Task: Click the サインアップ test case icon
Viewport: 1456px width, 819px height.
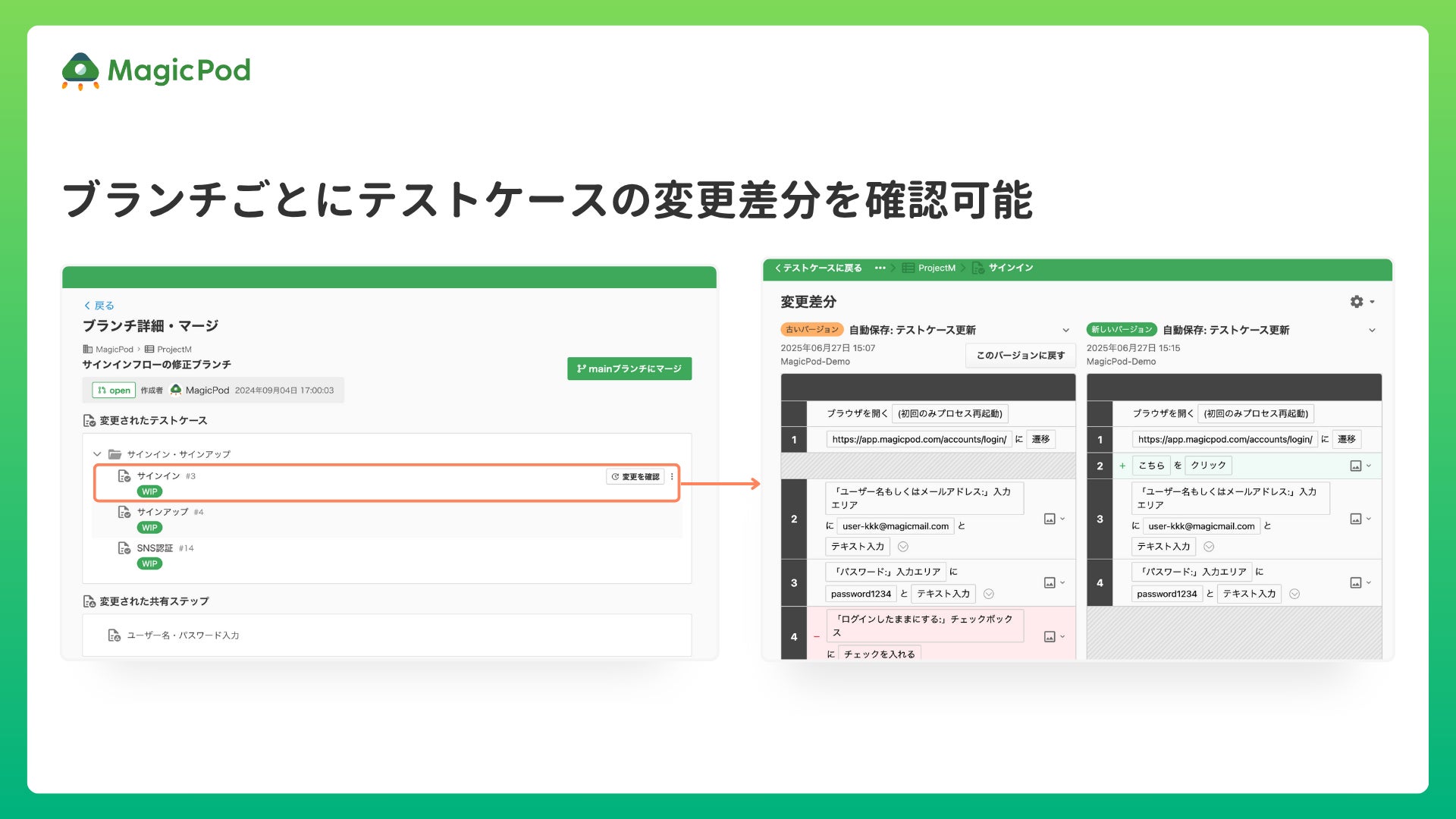Action: 124,512
